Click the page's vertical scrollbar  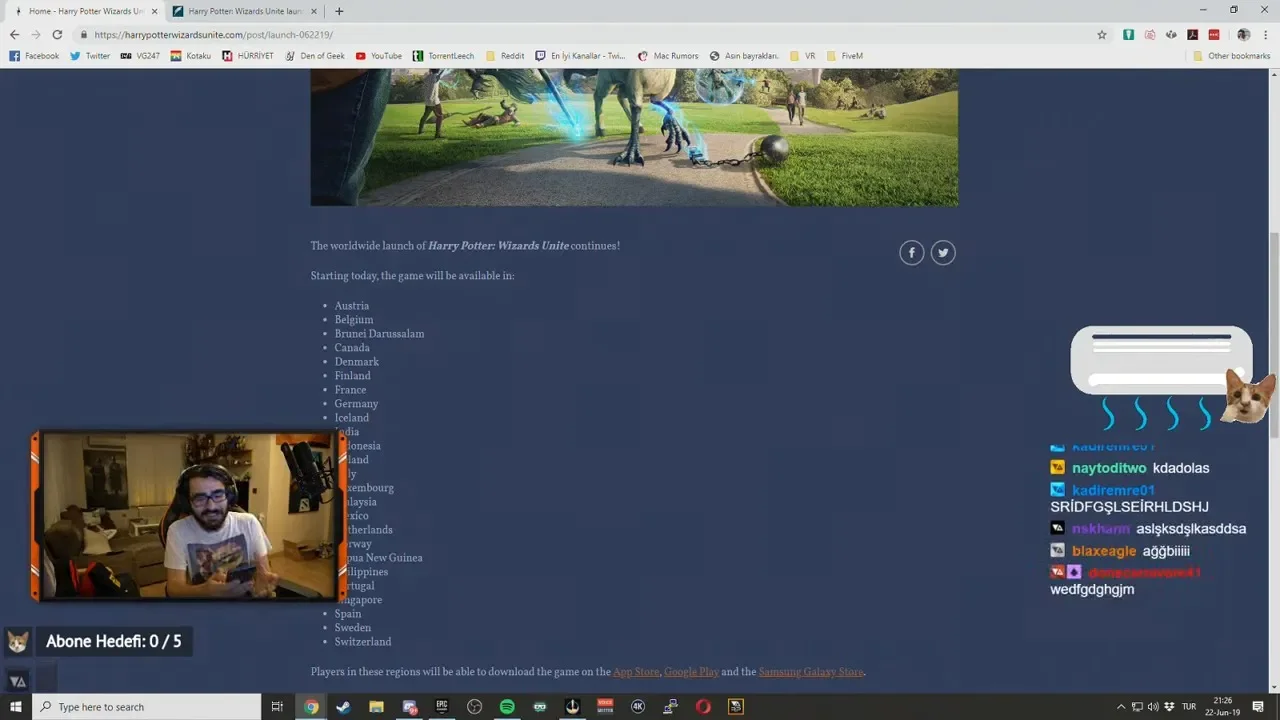[1273, 335]
